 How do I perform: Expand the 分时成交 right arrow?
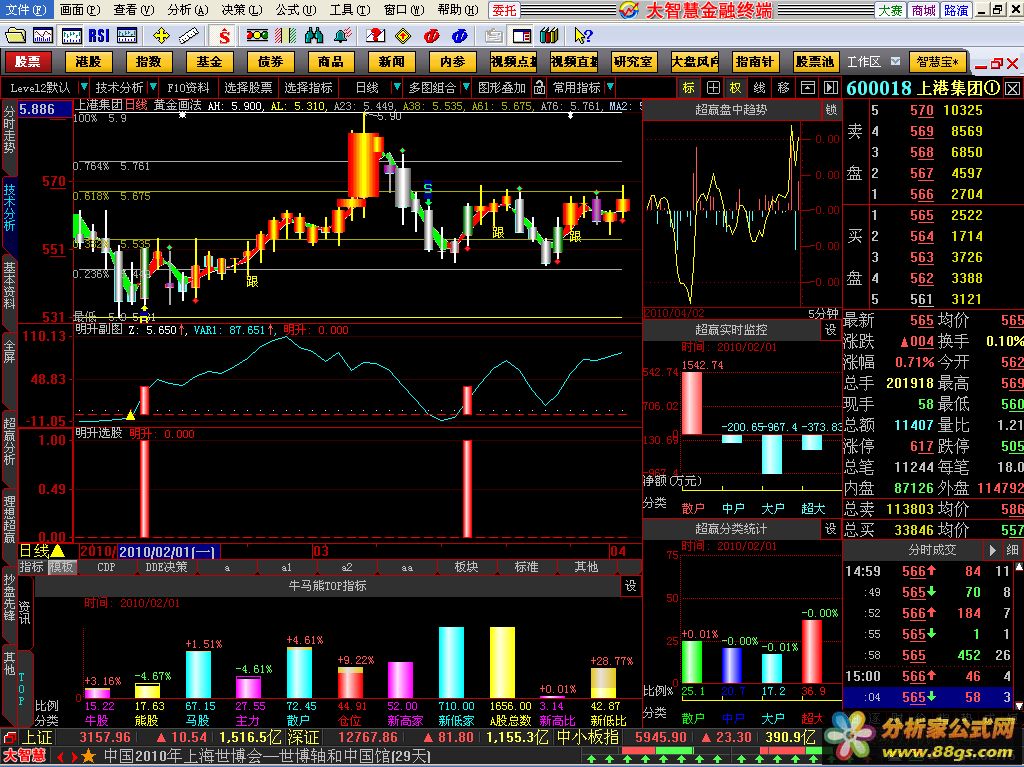coord(993,550)
